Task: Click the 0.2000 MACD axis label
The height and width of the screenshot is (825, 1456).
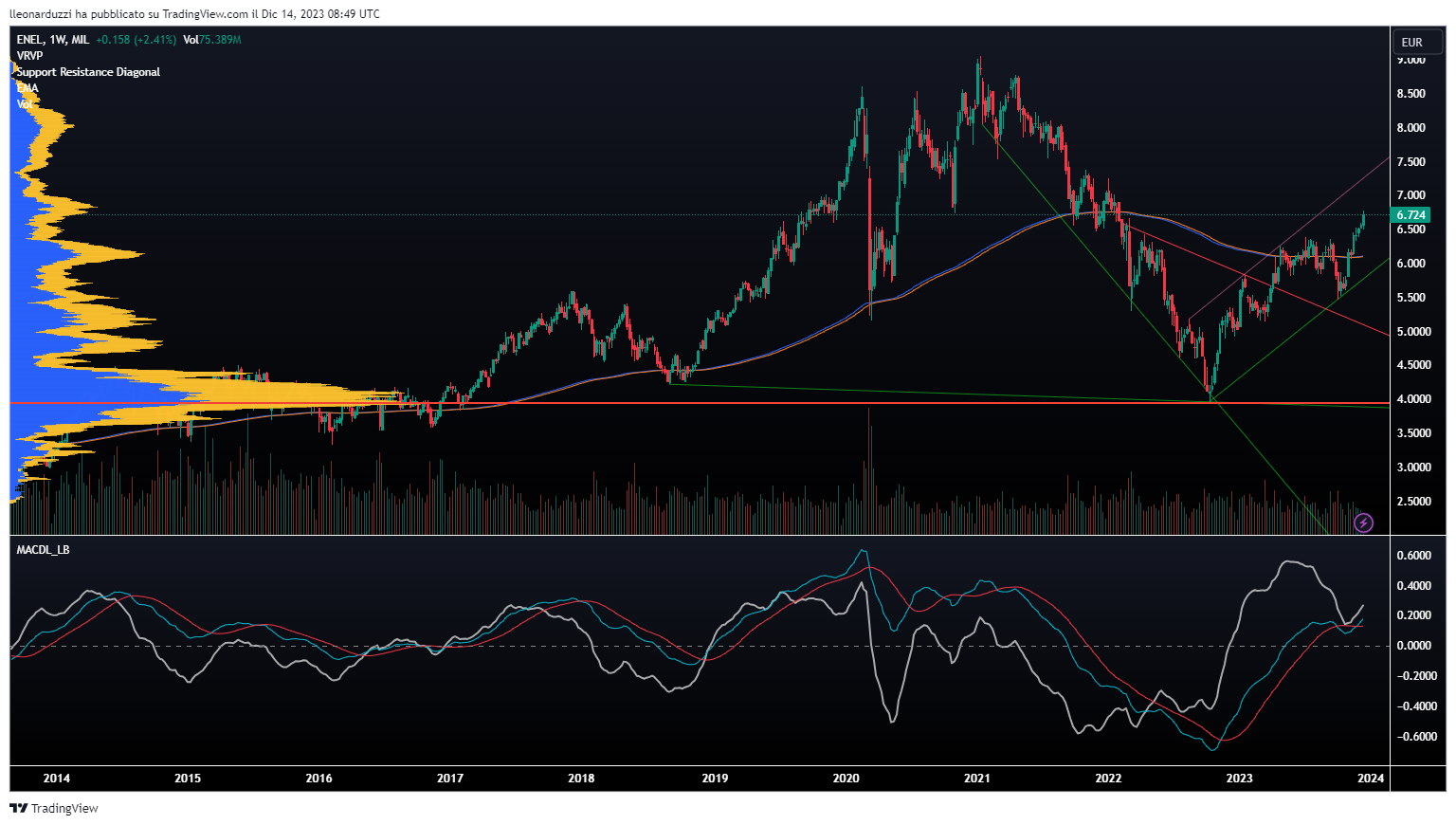Action: [x=1414, y=615]
